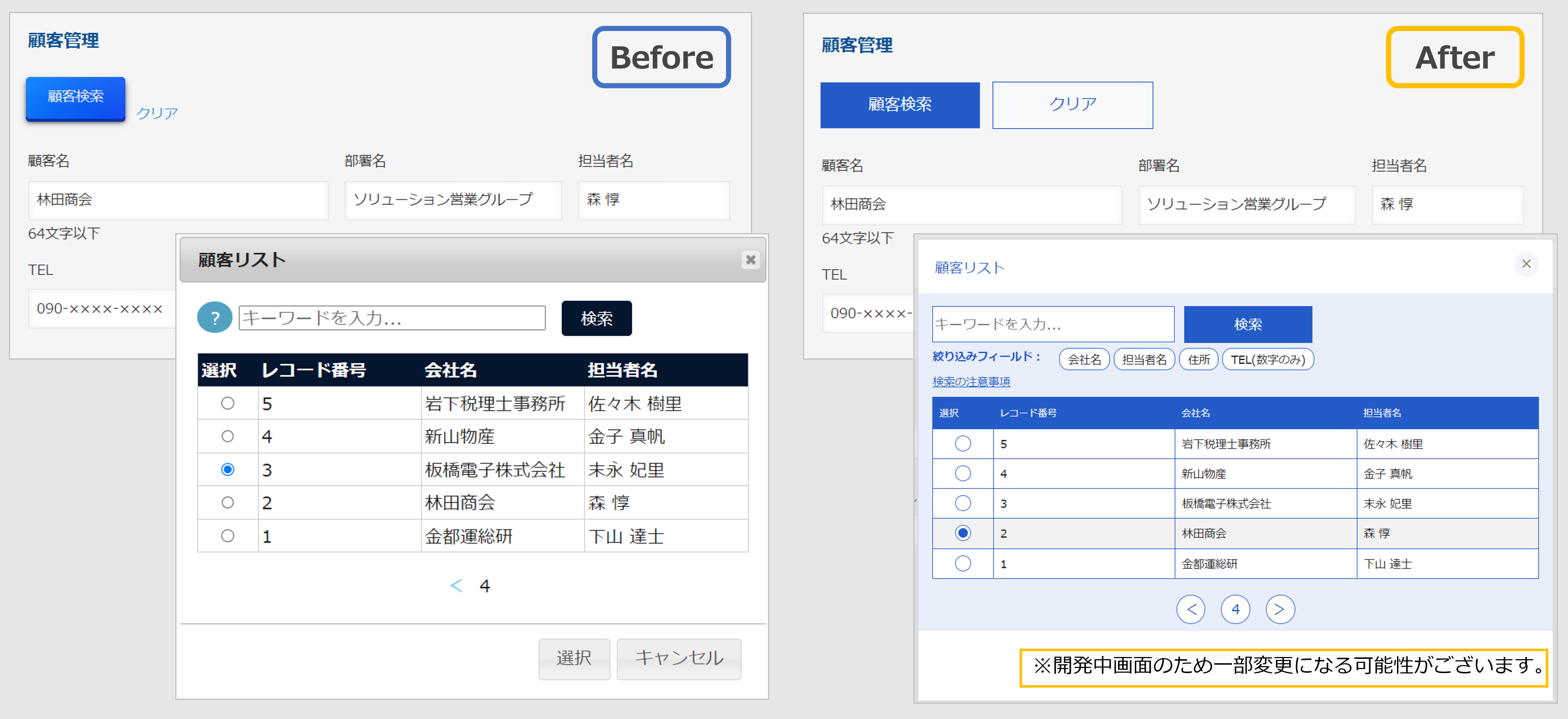The height and width of the screenshot is (719, 1568).
Task: Select record 3 radio in After list
Action: tap(963, 503)
